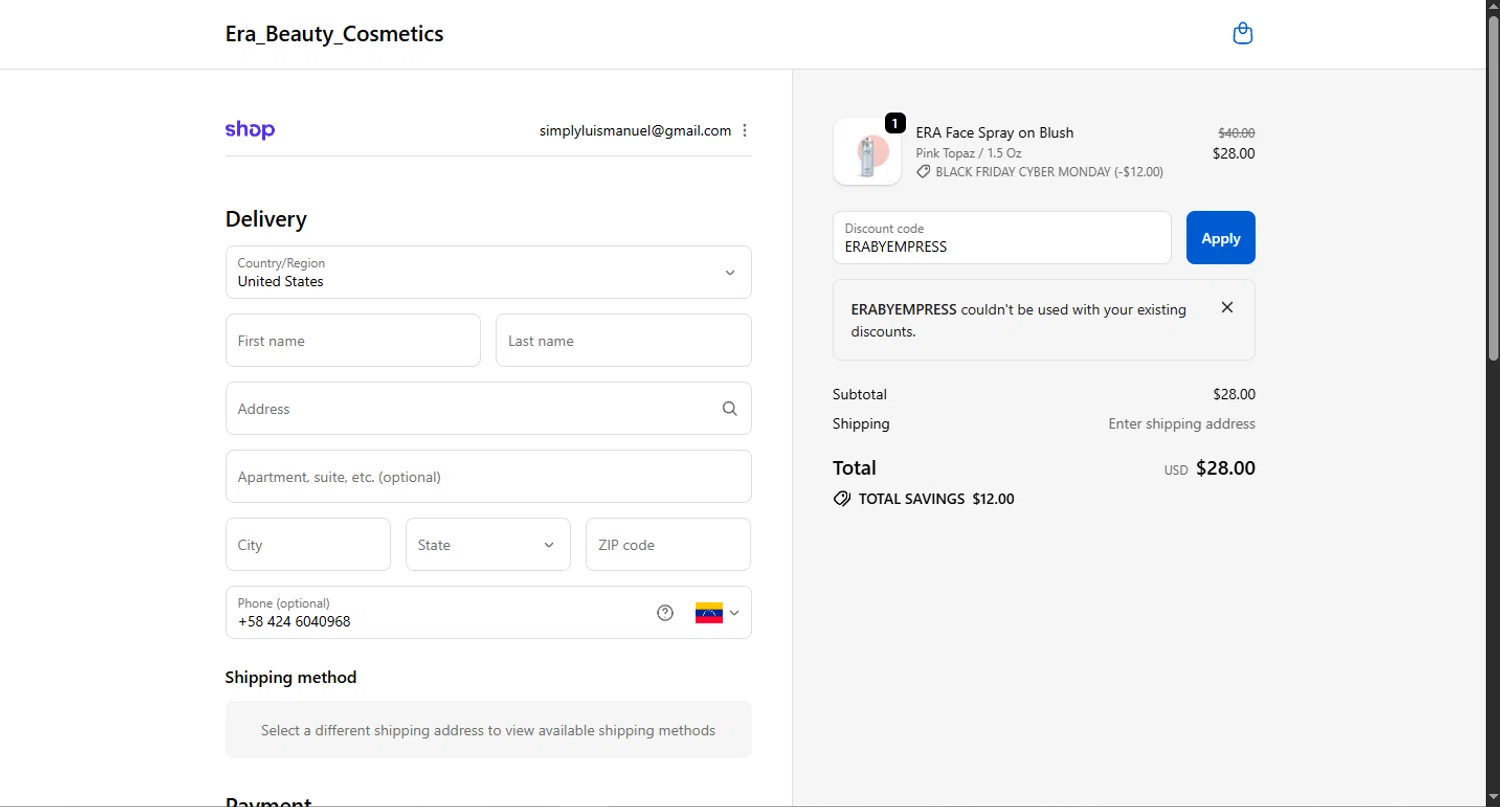Screen dimensions: 1500x807
Task: Click the Enter shipping address text
Action: point(1181,424)
